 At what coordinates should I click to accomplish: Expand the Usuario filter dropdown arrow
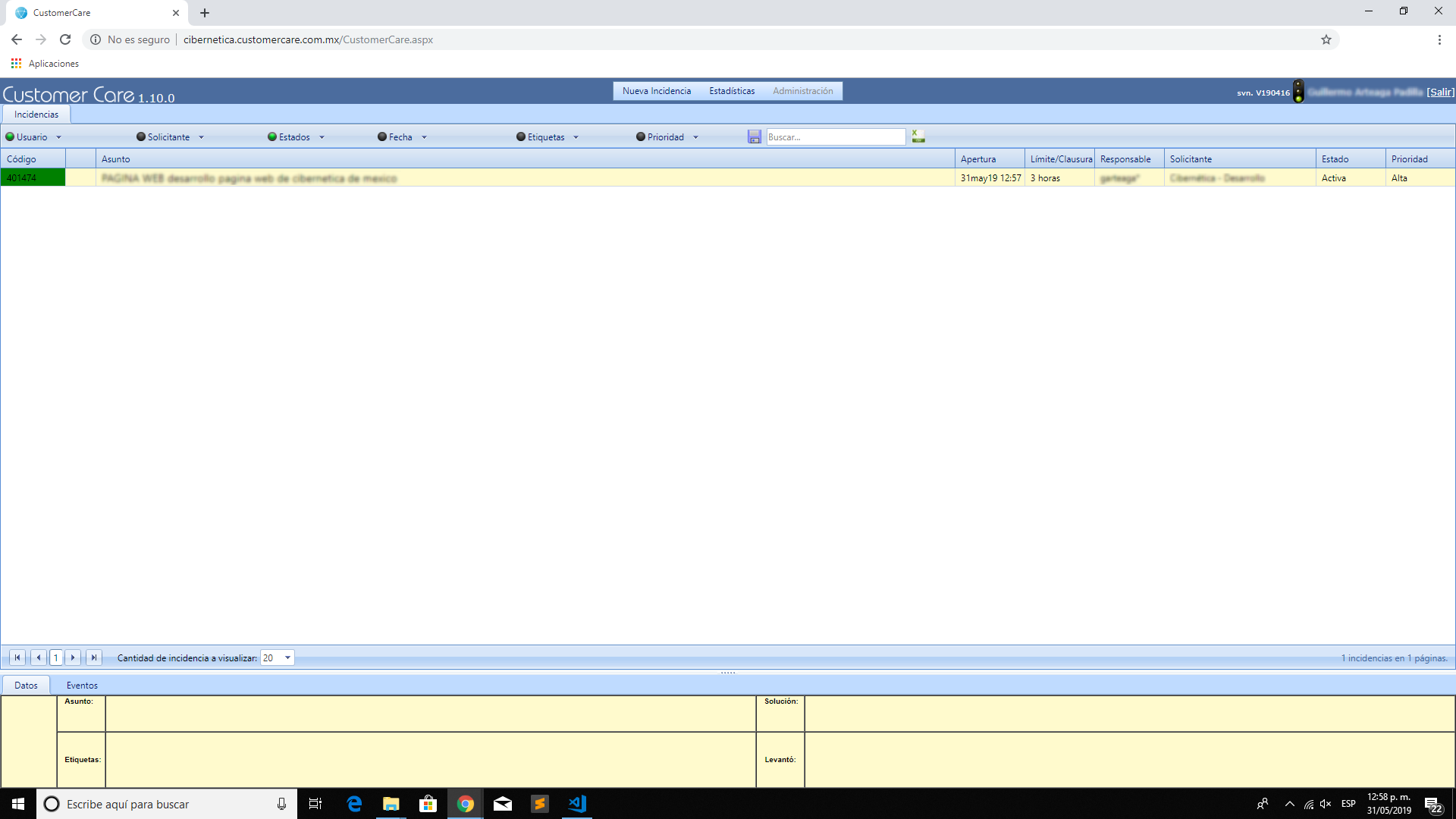[x=58, y=137]
